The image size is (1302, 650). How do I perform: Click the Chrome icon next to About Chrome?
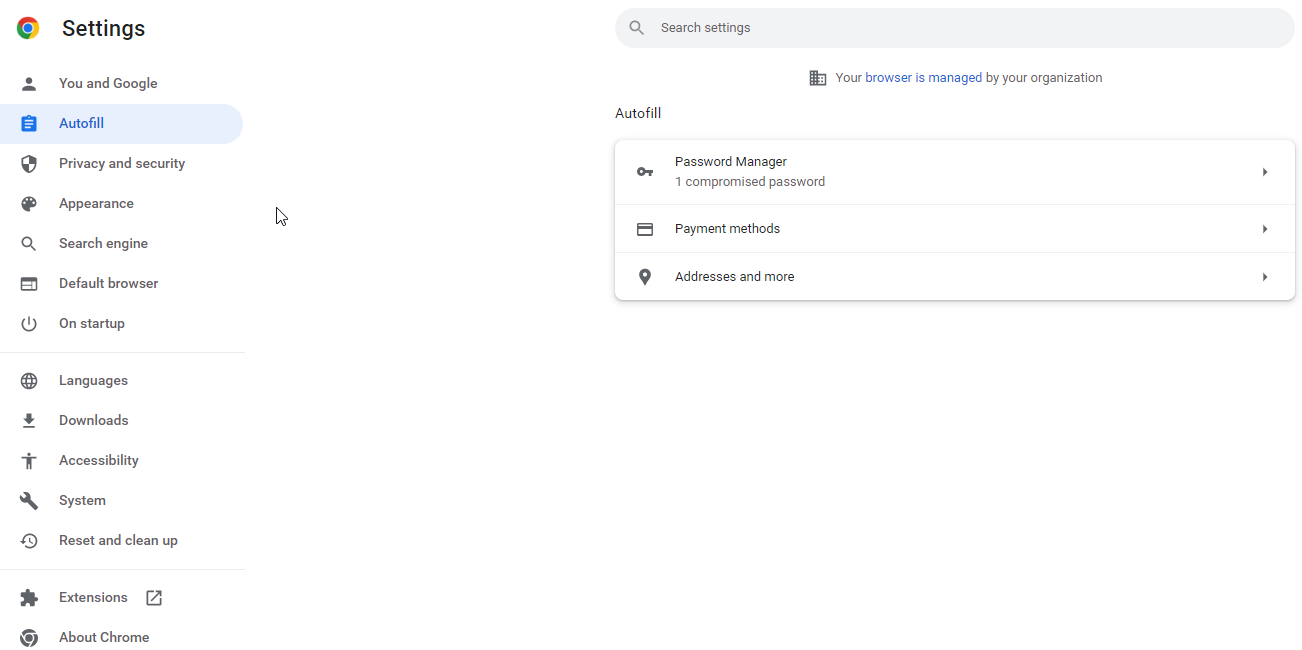pyautogui.click(x=29, y=638)
